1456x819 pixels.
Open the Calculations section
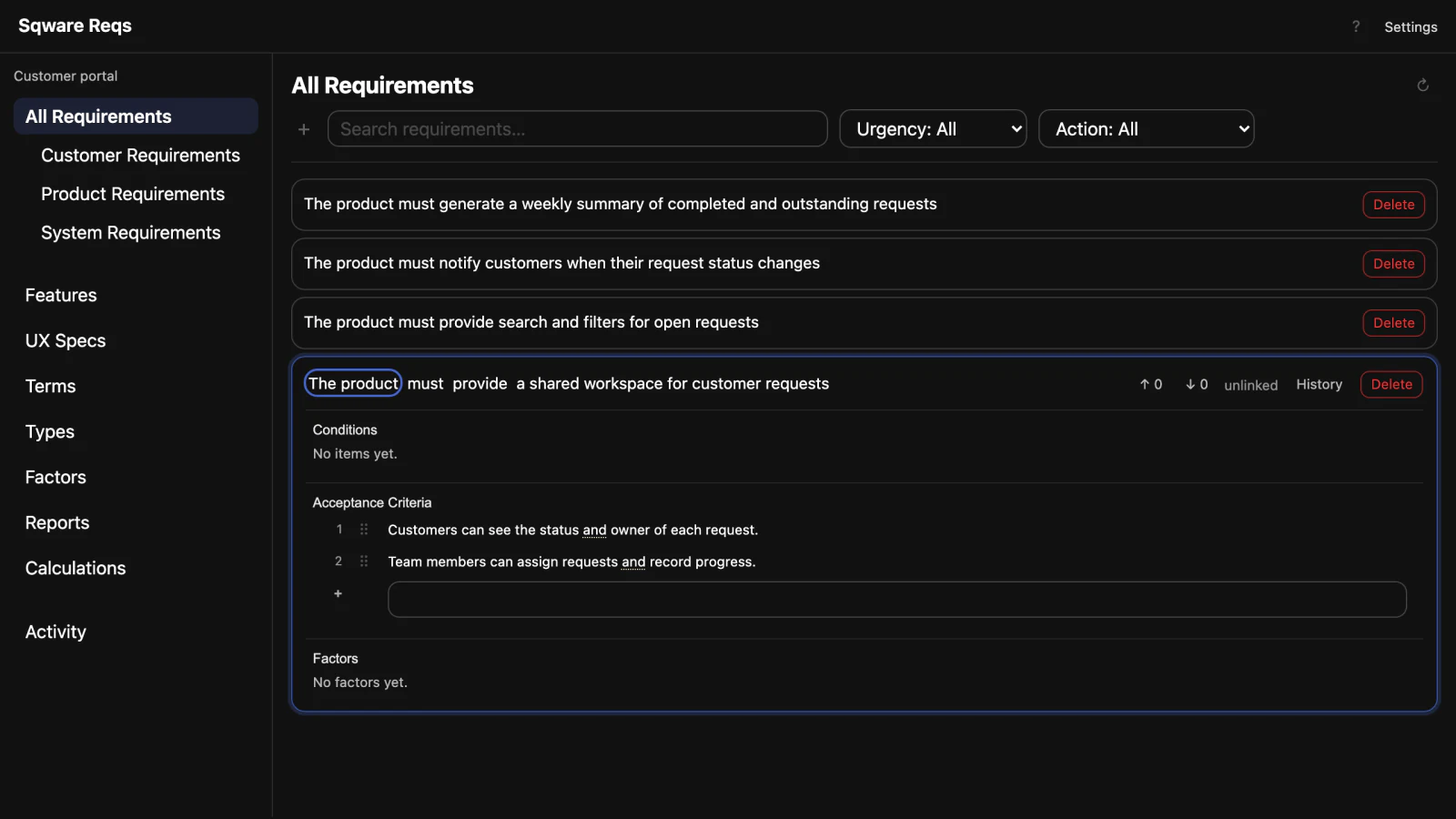click(x=76, y=568)
